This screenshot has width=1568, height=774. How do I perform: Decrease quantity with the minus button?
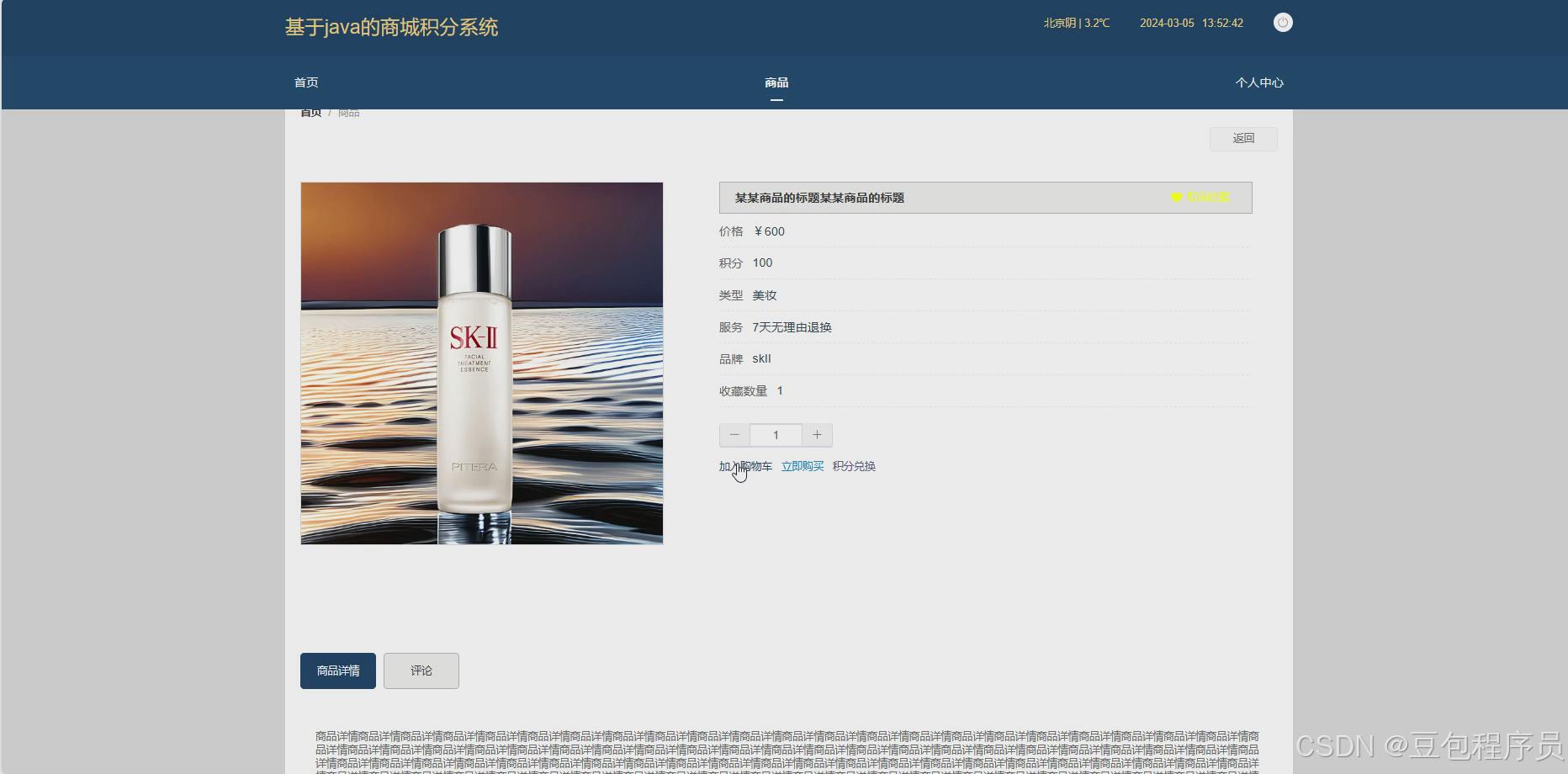(734, 435)
